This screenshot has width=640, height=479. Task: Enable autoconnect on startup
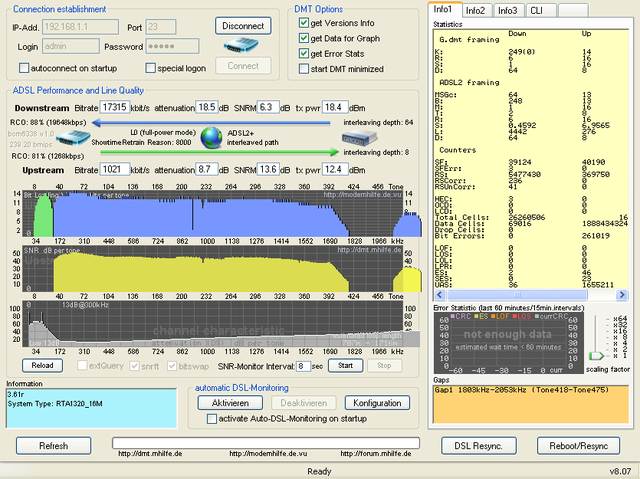coord(24,68)
